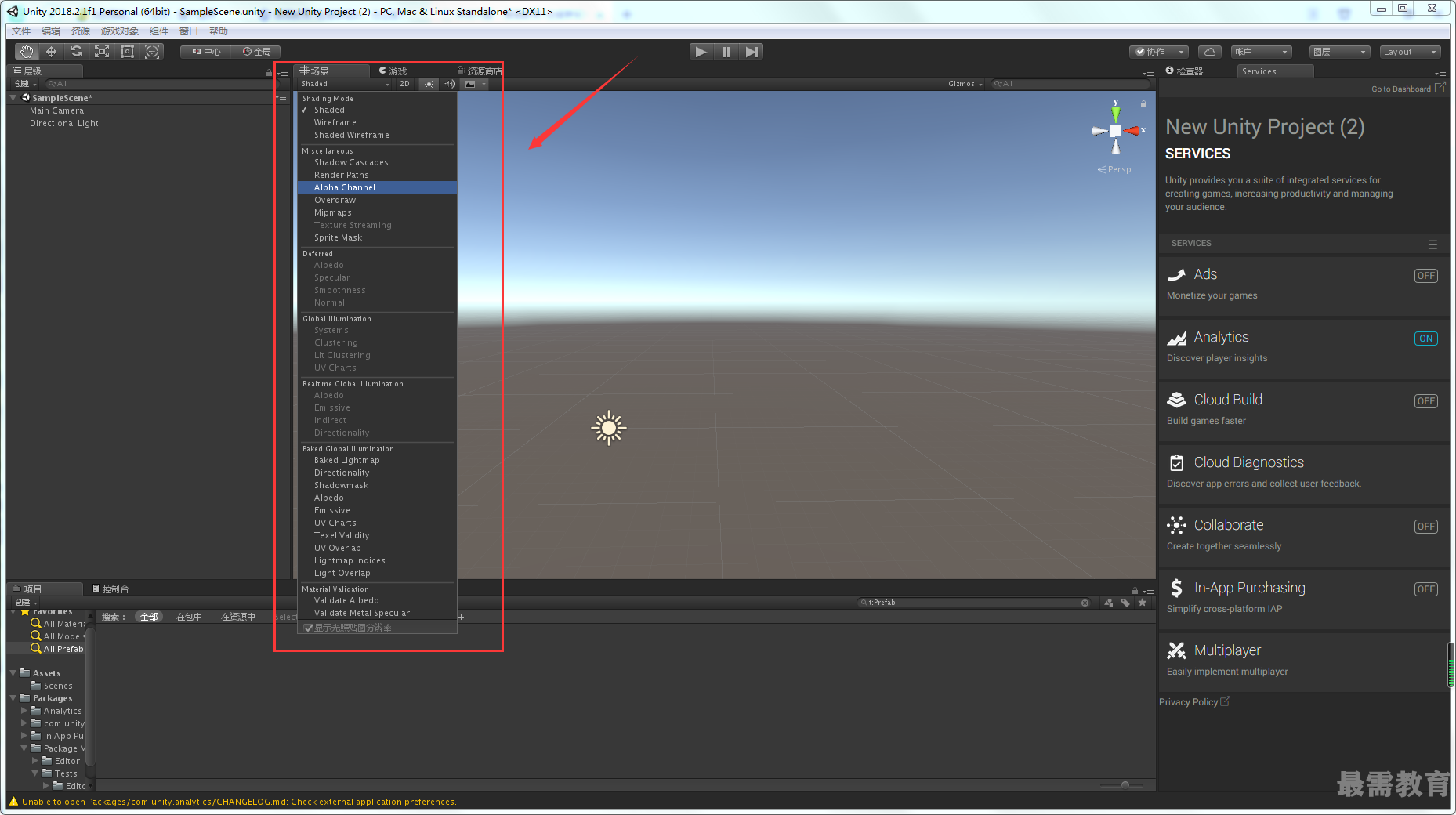This screenshot has width=1456, height=815.
Task: Select Main Camera in hierarchy
Action: click(x=56, y=110)
